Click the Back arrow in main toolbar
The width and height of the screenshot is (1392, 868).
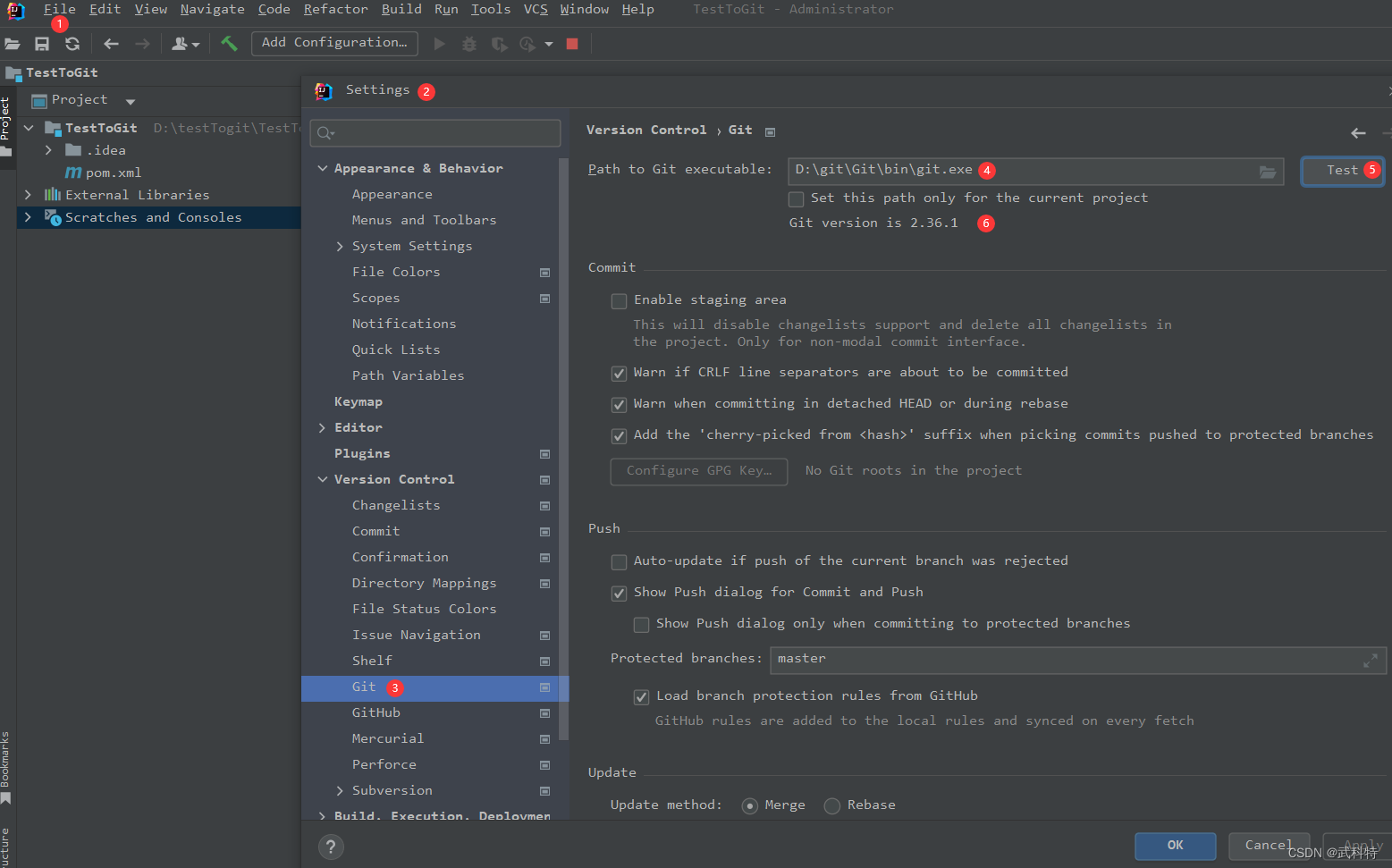click(x=111, y=44)
